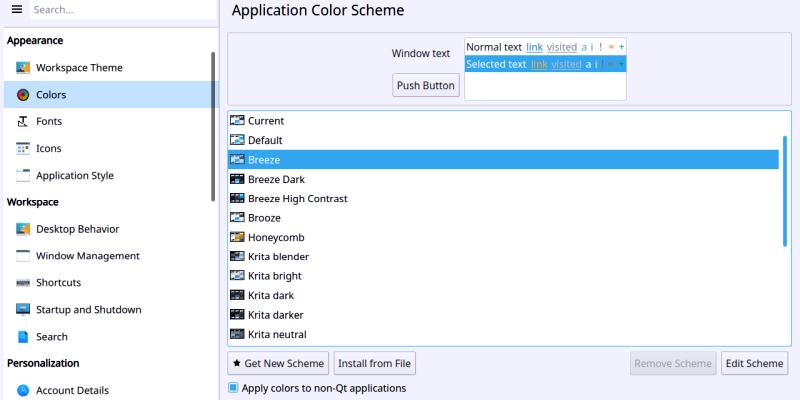Screen dimensions: 800x400
Task: Select the Icons settings icon
Action: (x=23, y=149)
